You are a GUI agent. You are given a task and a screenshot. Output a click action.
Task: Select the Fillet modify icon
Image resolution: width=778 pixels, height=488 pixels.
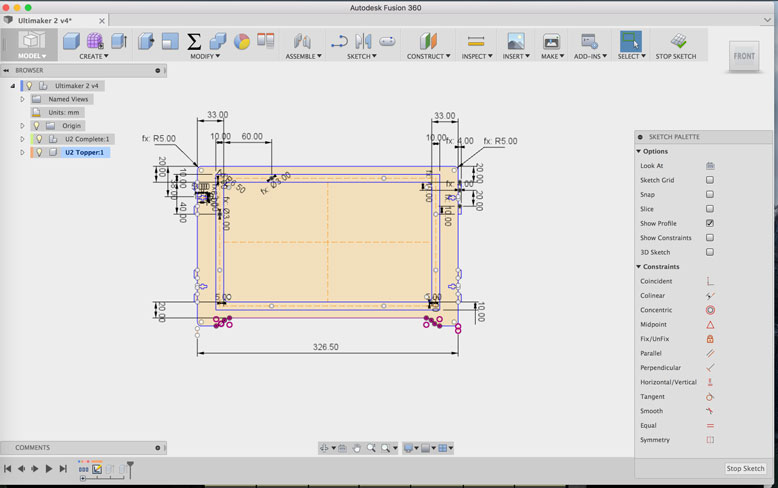[x=170, y=41]
